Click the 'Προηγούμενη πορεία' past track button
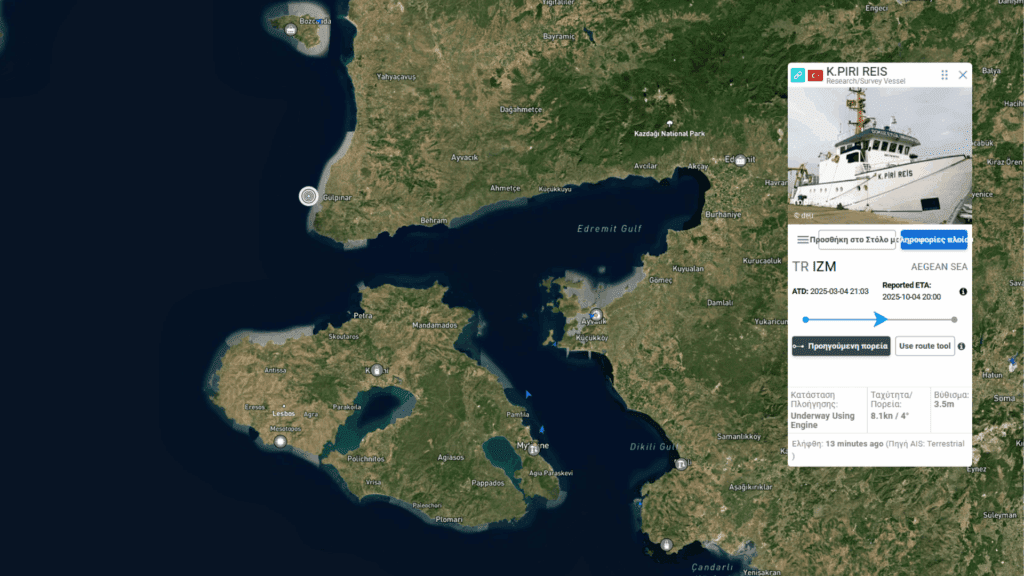This screenshot has width=1024, height=576. (x=840, y=346)
